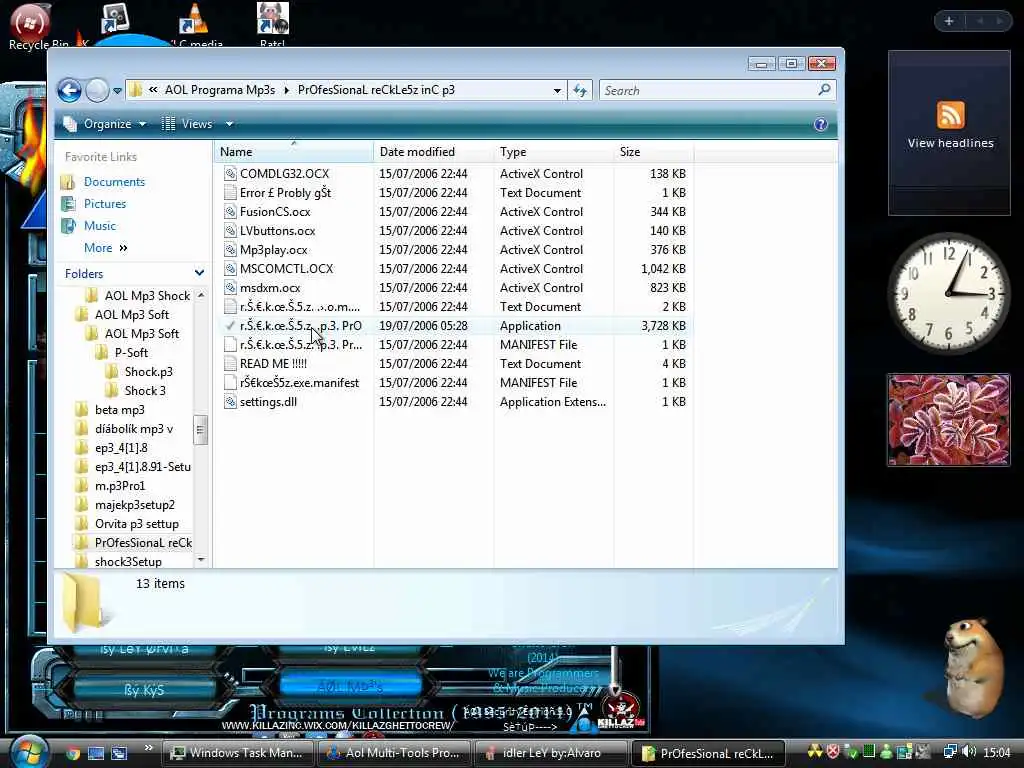
Task: Select diábolík mp3 v folder in tree
Action: [134, 428]
